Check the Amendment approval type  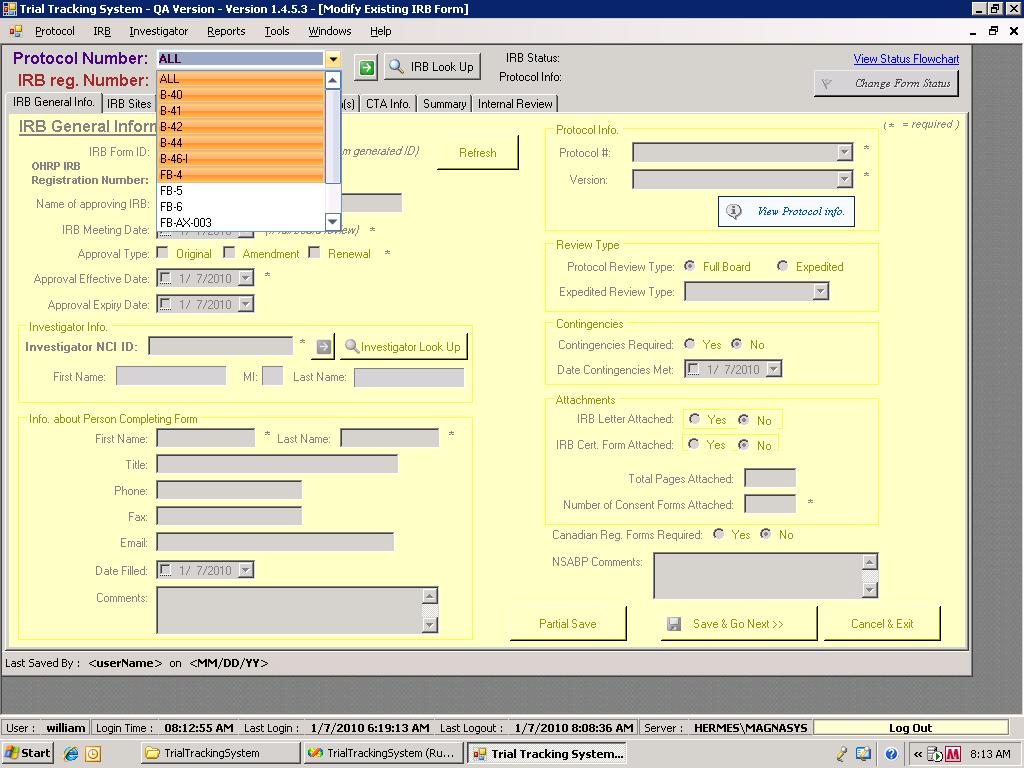click(x=229, y=253)
